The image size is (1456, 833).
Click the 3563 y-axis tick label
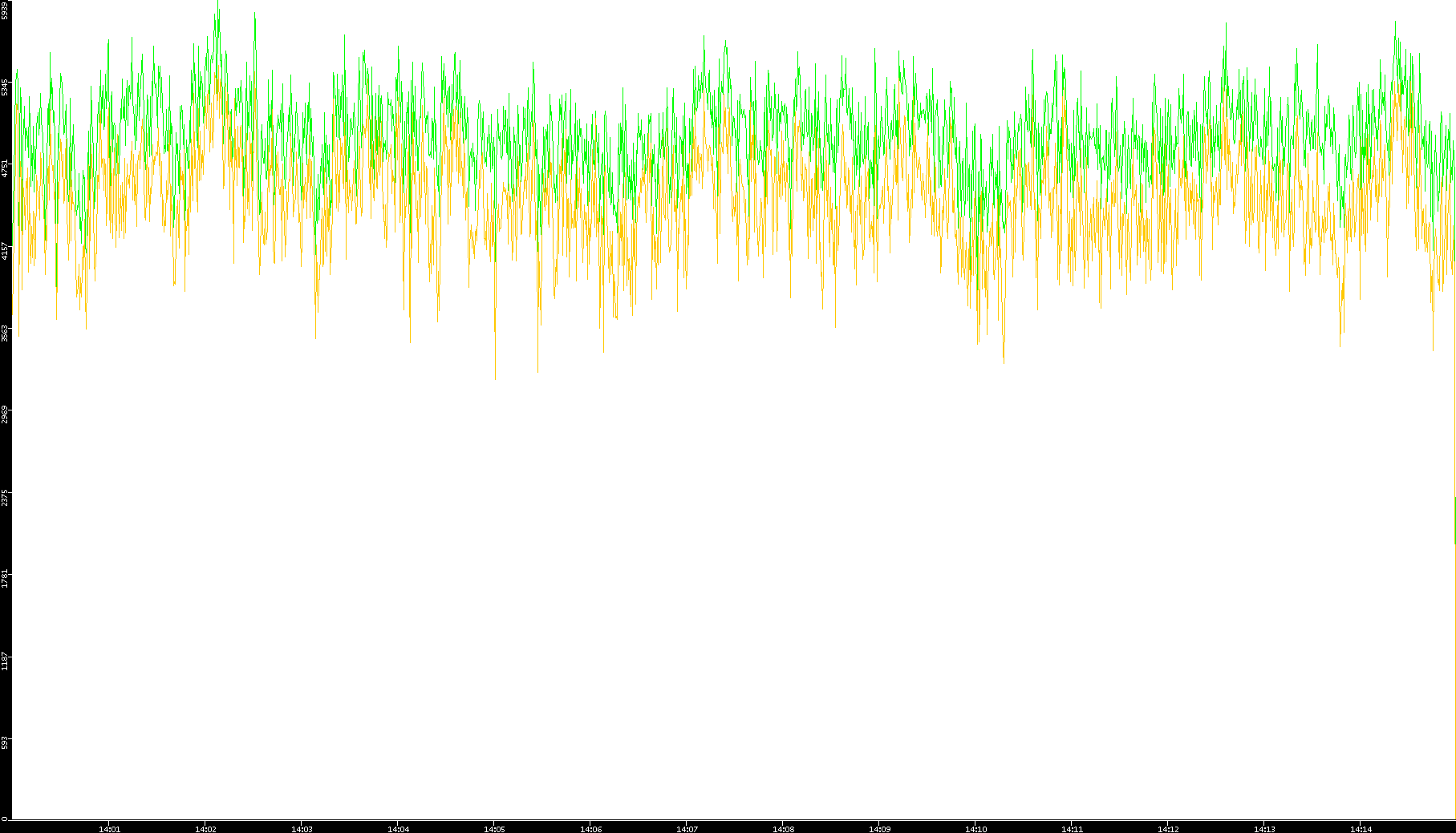[5, 333]
